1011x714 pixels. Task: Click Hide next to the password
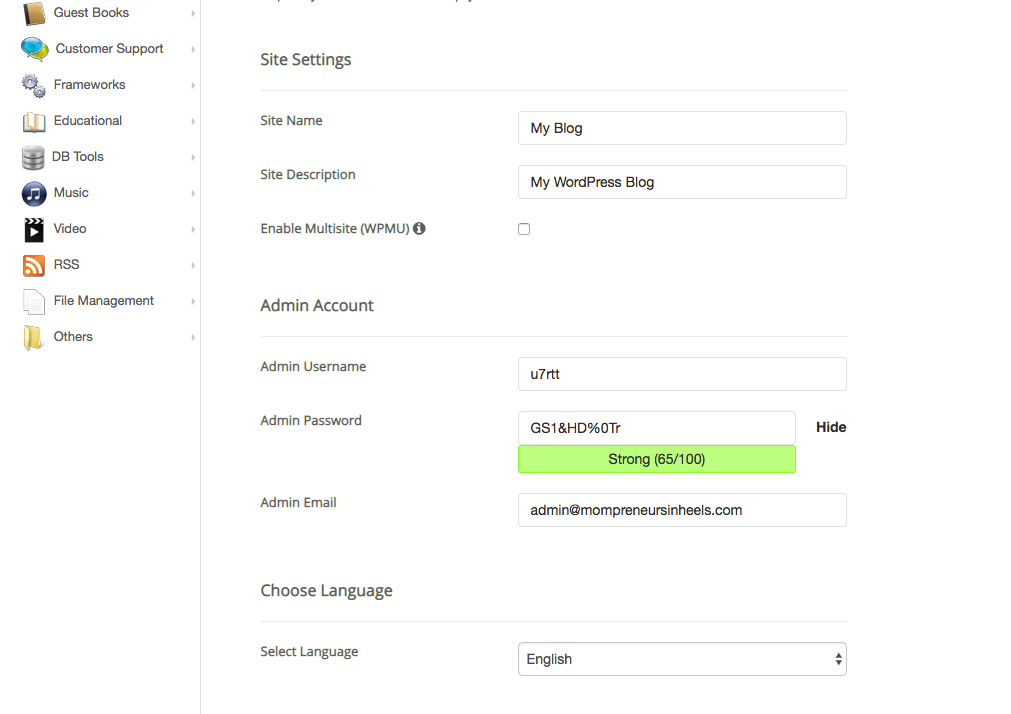click(x=831, y=427)
